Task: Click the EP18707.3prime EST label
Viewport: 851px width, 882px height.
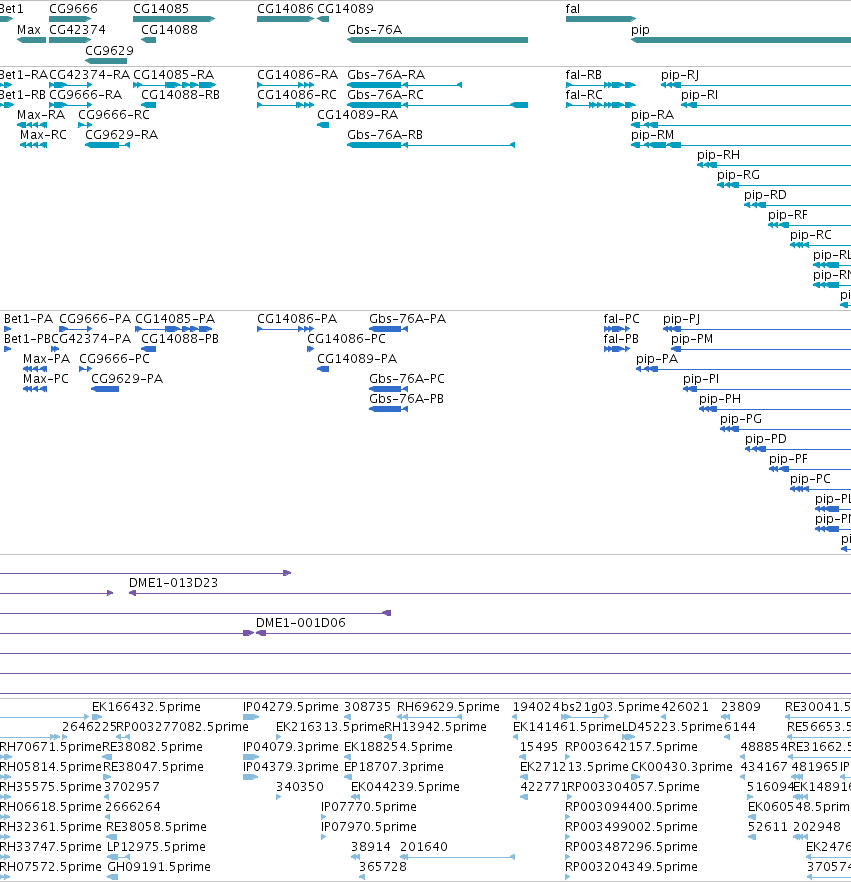Action: coord(394,767)
